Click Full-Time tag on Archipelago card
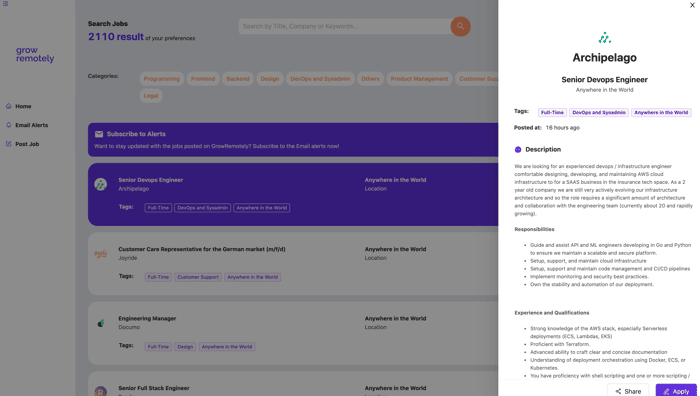Image resolution: width=700 pixels, height=396 pixels. click(158, 208)
